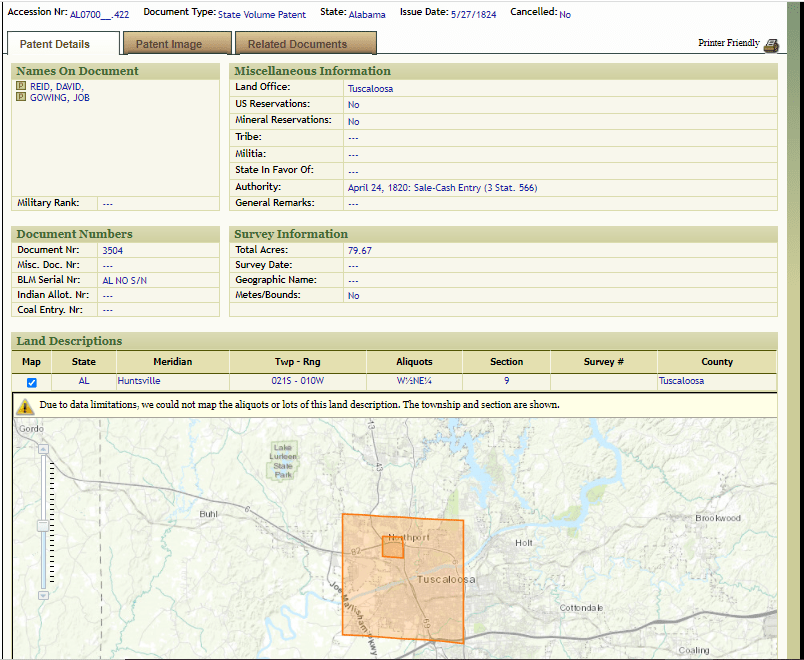The height and width of the screenshot is (660, 804).
Task: Click the map zoom slider handle
Action: pos(42,525)
